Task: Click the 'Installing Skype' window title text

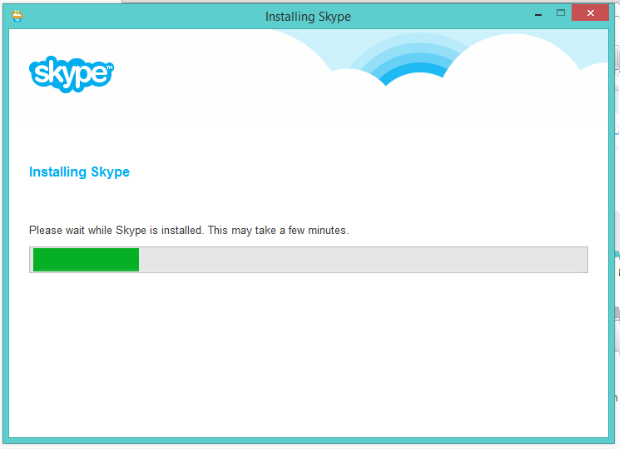Action: (308, 17)
